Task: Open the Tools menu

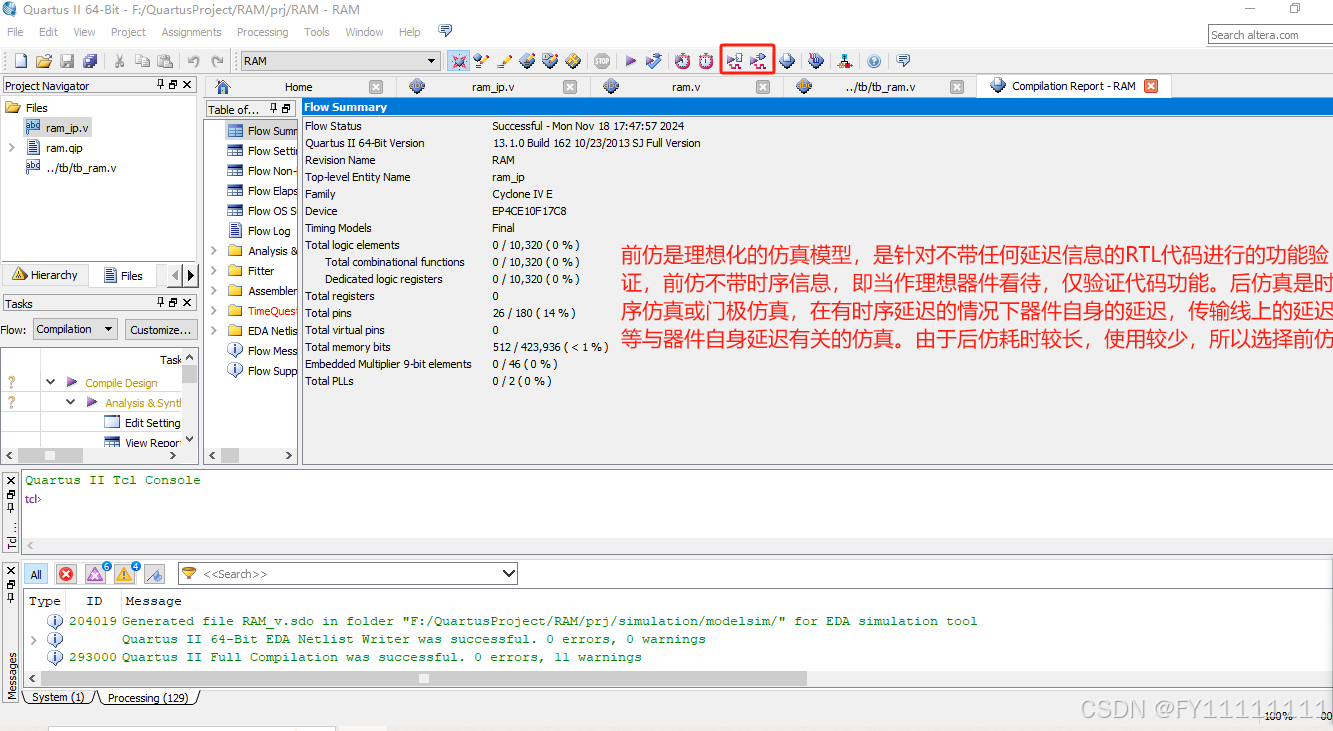Action: pyautogui.click(x=317, y=32)
